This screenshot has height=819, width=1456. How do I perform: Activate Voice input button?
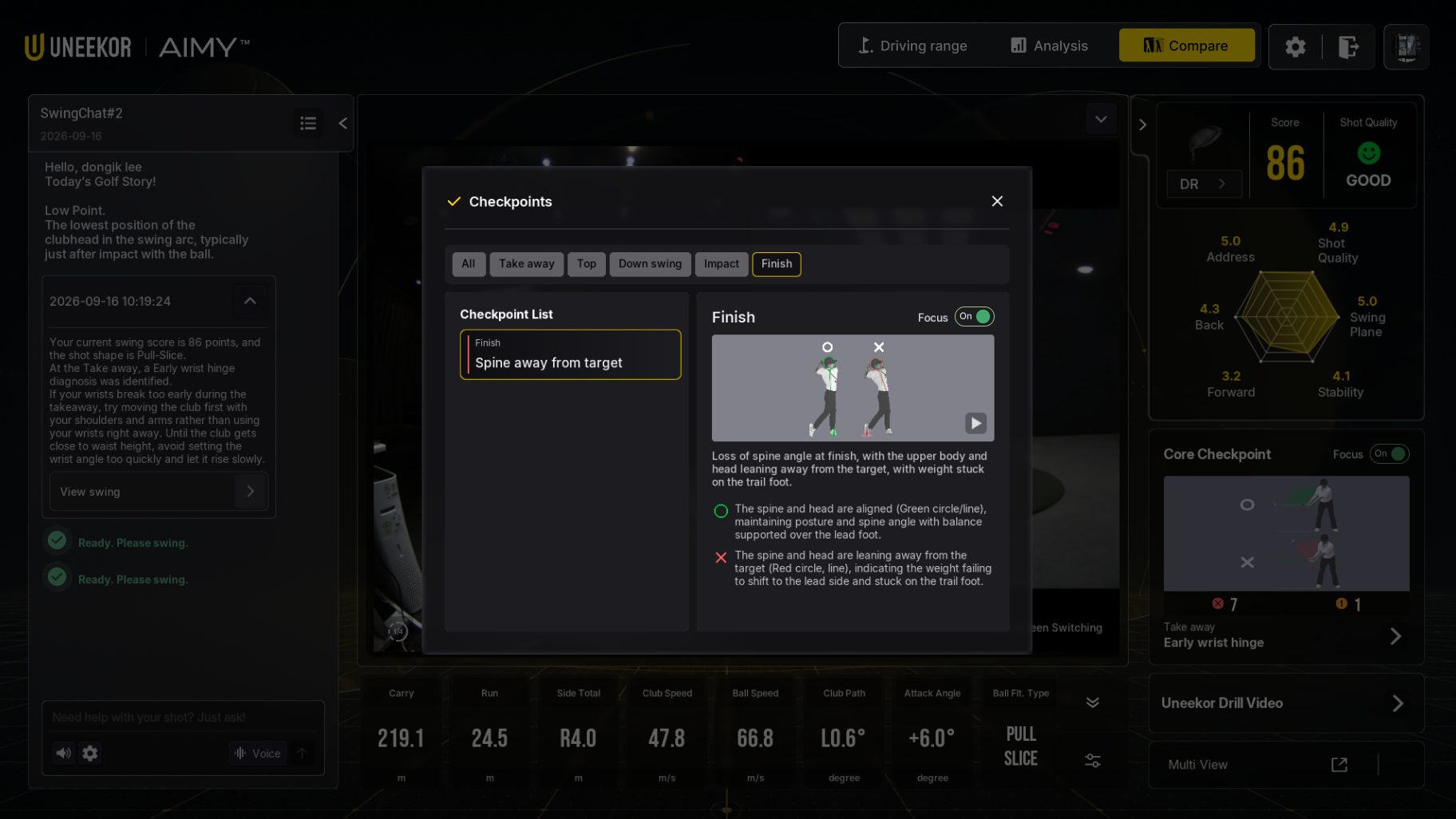click(x=257, y=753)
